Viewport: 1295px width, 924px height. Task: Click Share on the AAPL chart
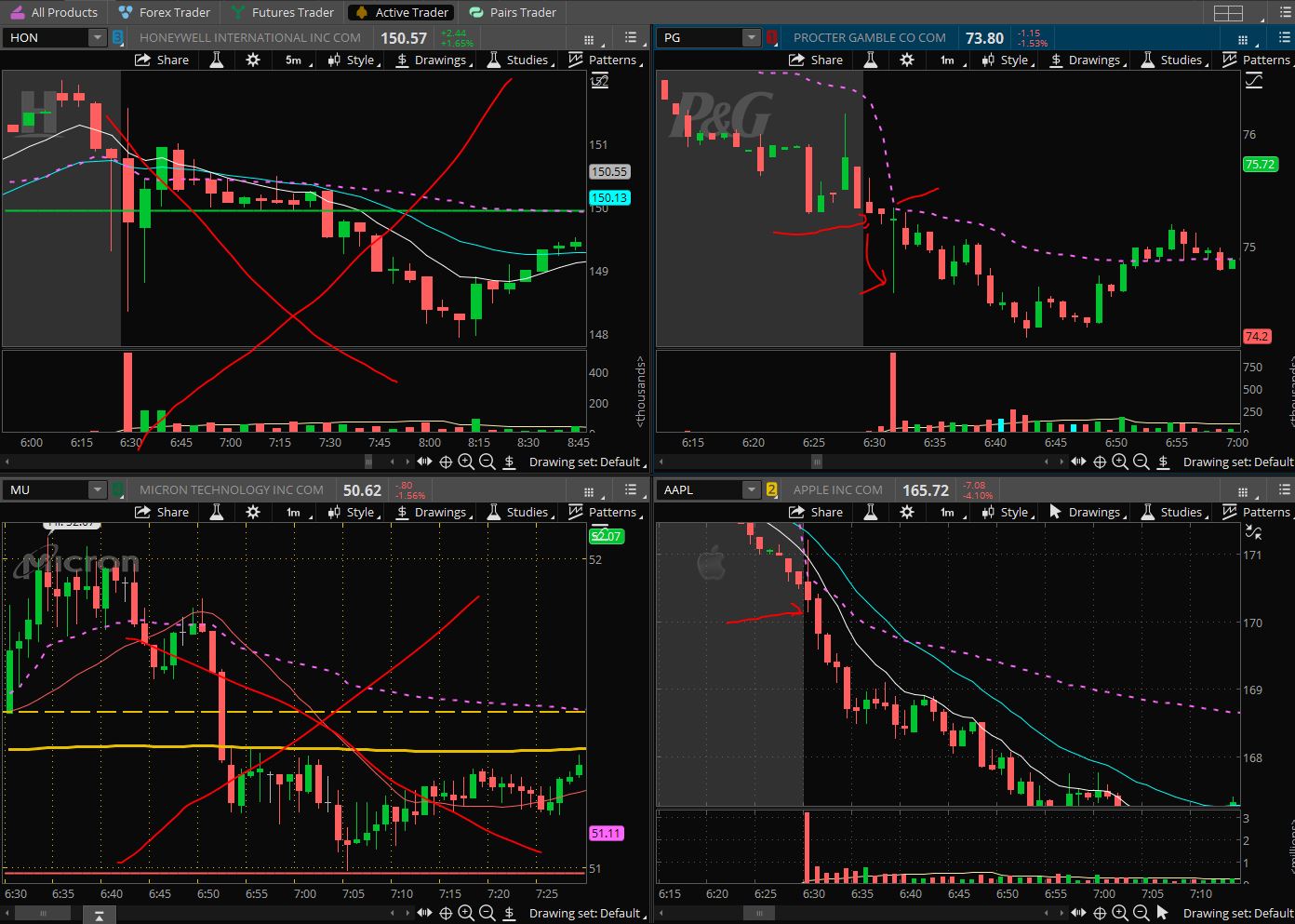click(816, 512)
